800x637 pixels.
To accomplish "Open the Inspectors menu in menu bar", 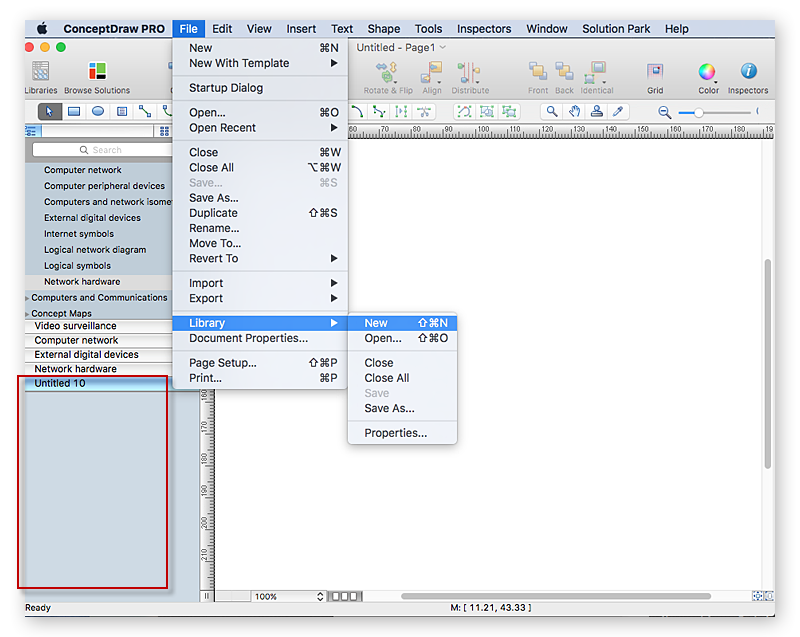I will coord(484,29).
